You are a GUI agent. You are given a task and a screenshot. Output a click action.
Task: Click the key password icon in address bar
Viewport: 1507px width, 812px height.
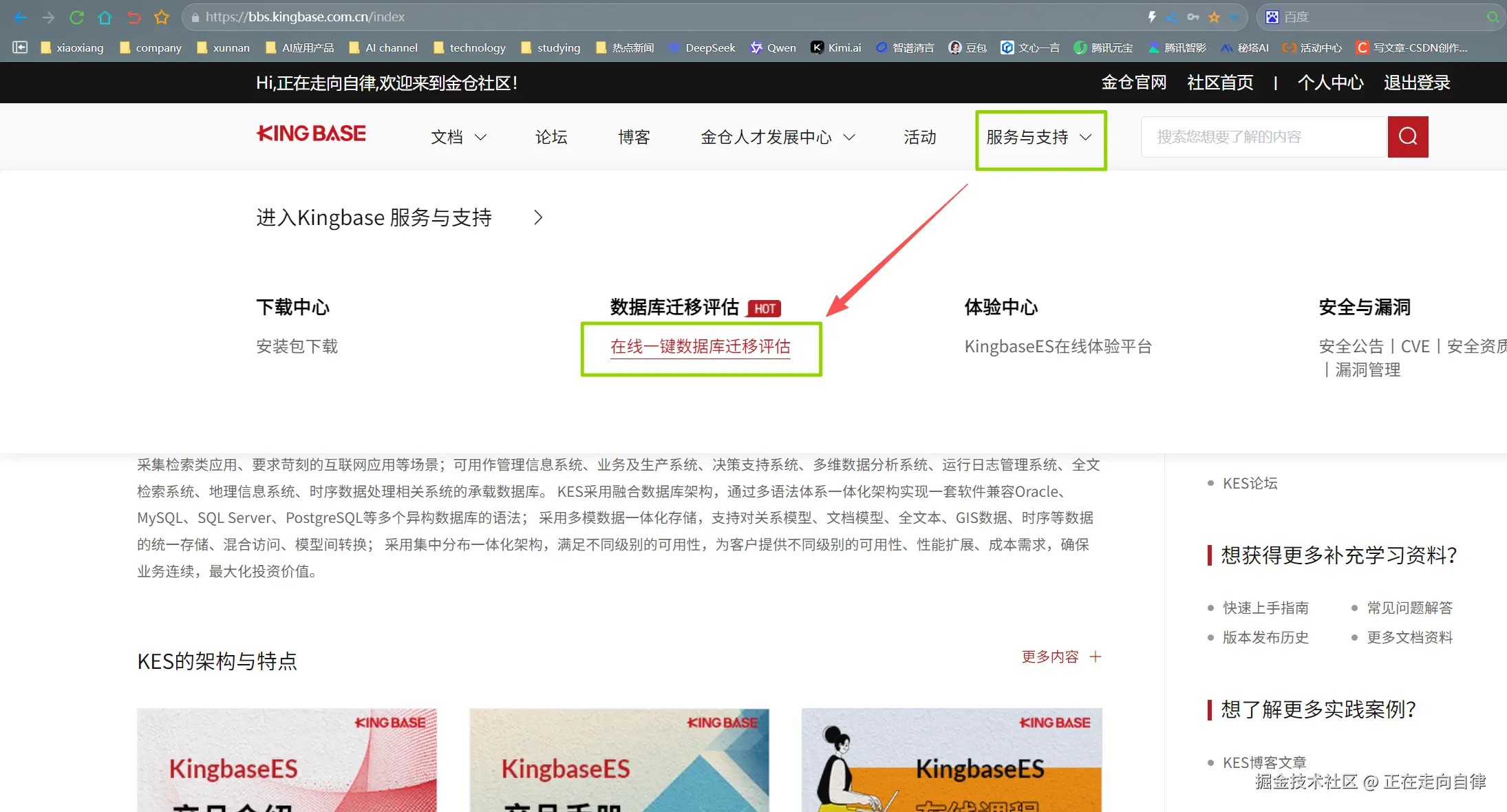(x=1193, y=17)
